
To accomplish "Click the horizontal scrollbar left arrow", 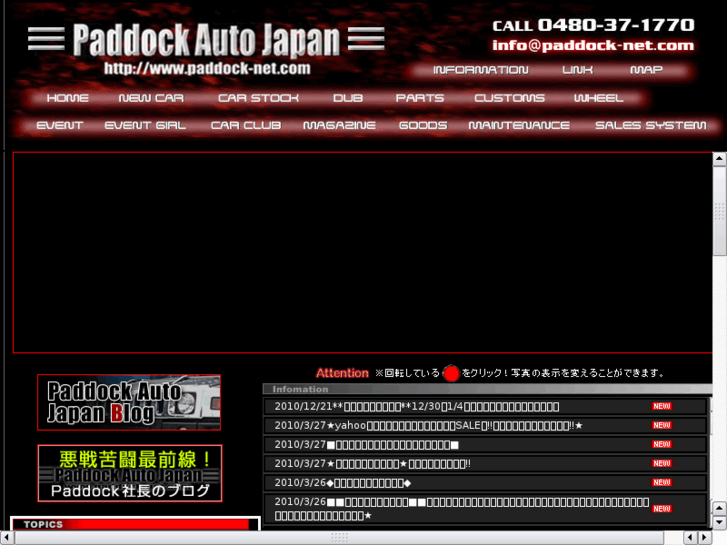I will [6, 538].
